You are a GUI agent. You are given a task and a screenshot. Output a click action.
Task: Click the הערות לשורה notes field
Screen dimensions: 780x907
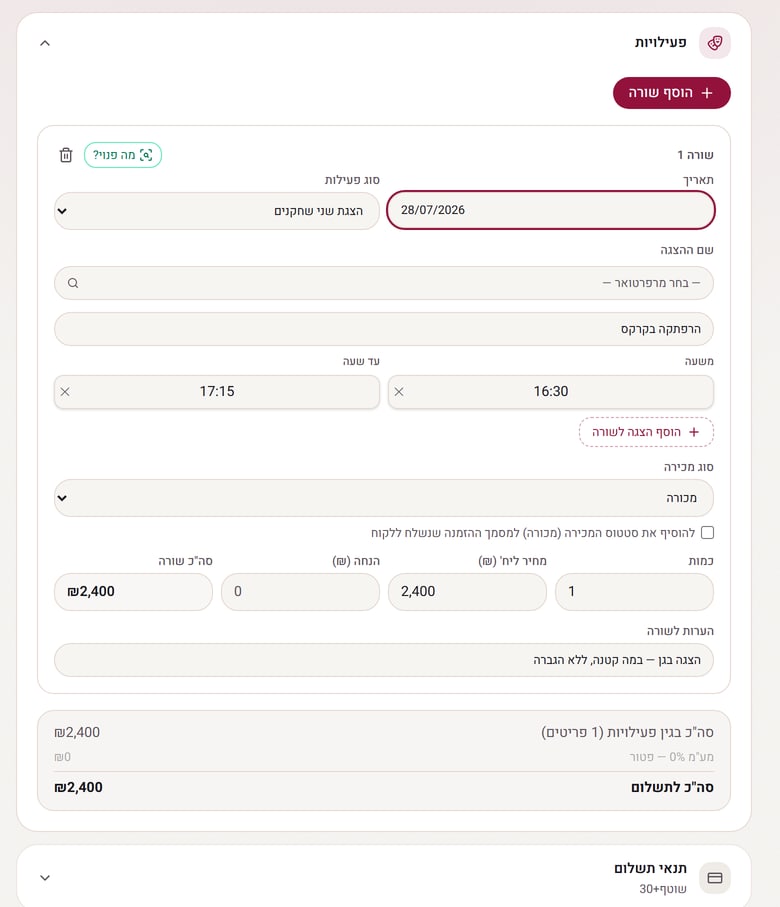(384, 660)
